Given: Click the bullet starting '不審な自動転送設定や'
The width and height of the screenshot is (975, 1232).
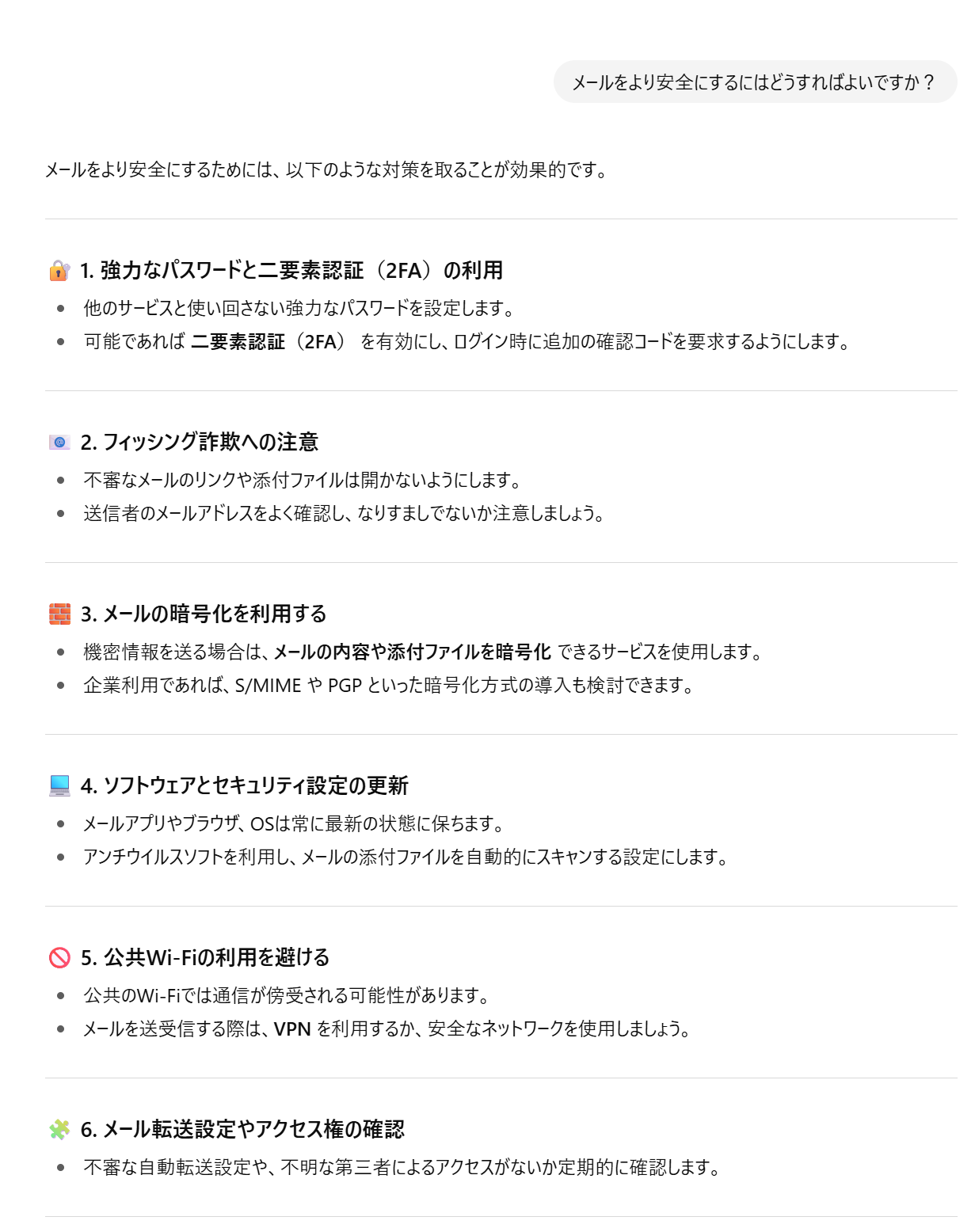Looking at the screenshot, I should click(x=402, y=1167).
